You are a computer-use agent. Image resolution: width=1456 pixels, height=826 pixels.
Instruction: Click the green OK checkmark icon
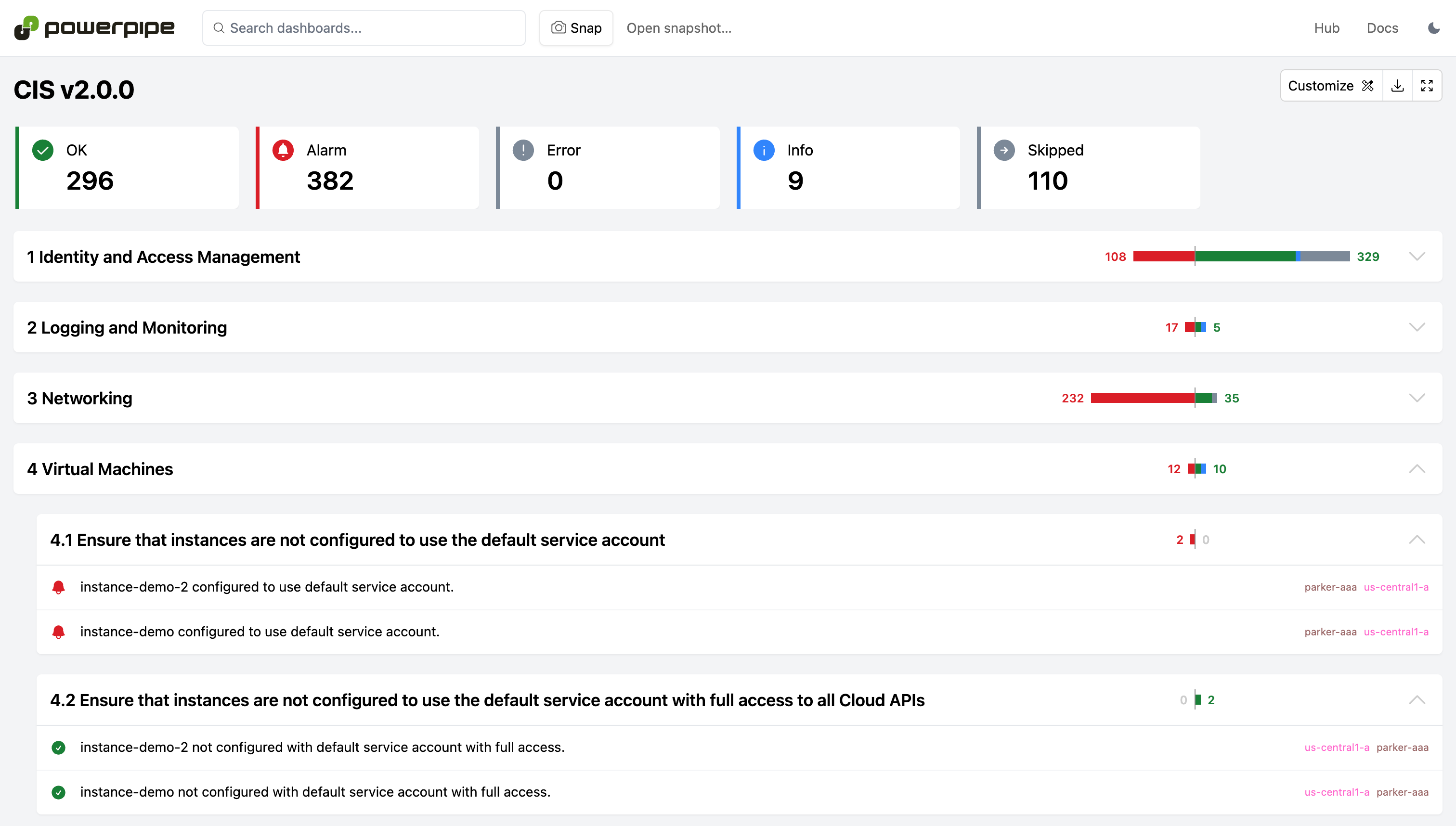click(42, 150)
